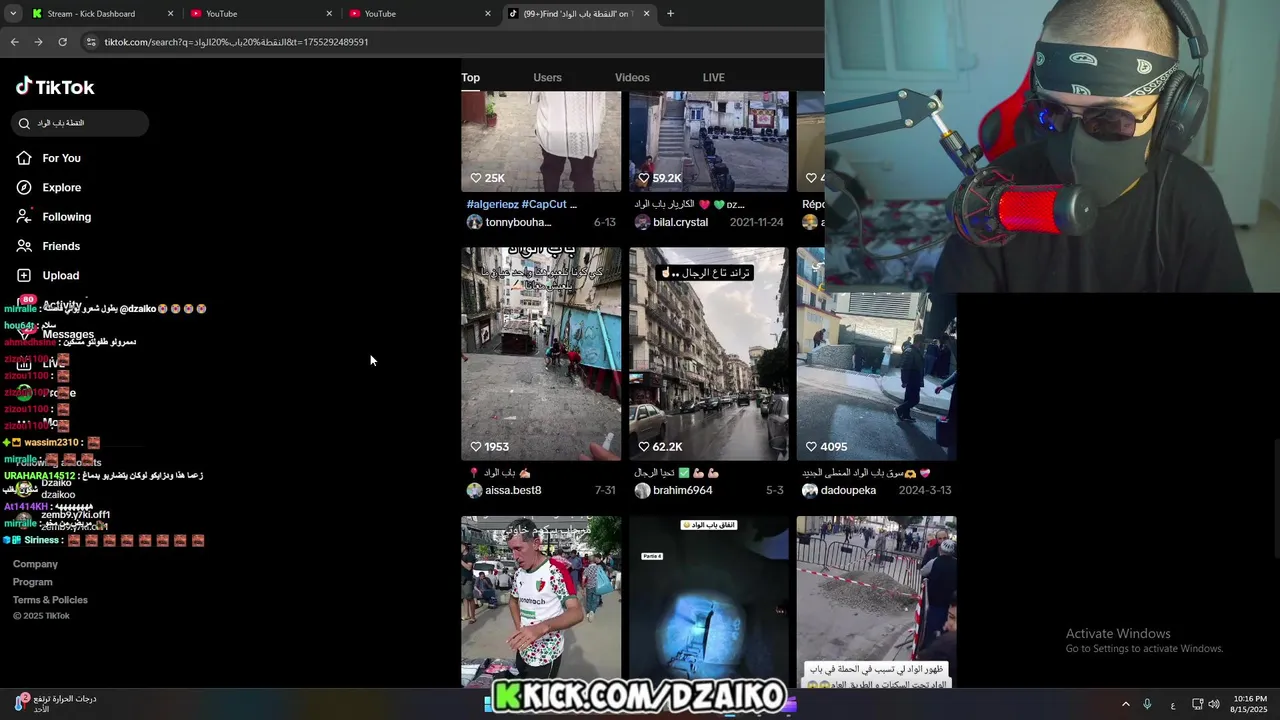Open the Arabic input language indicator
The width and height of the screenshot is (1280, 720).
point(1173,705)
